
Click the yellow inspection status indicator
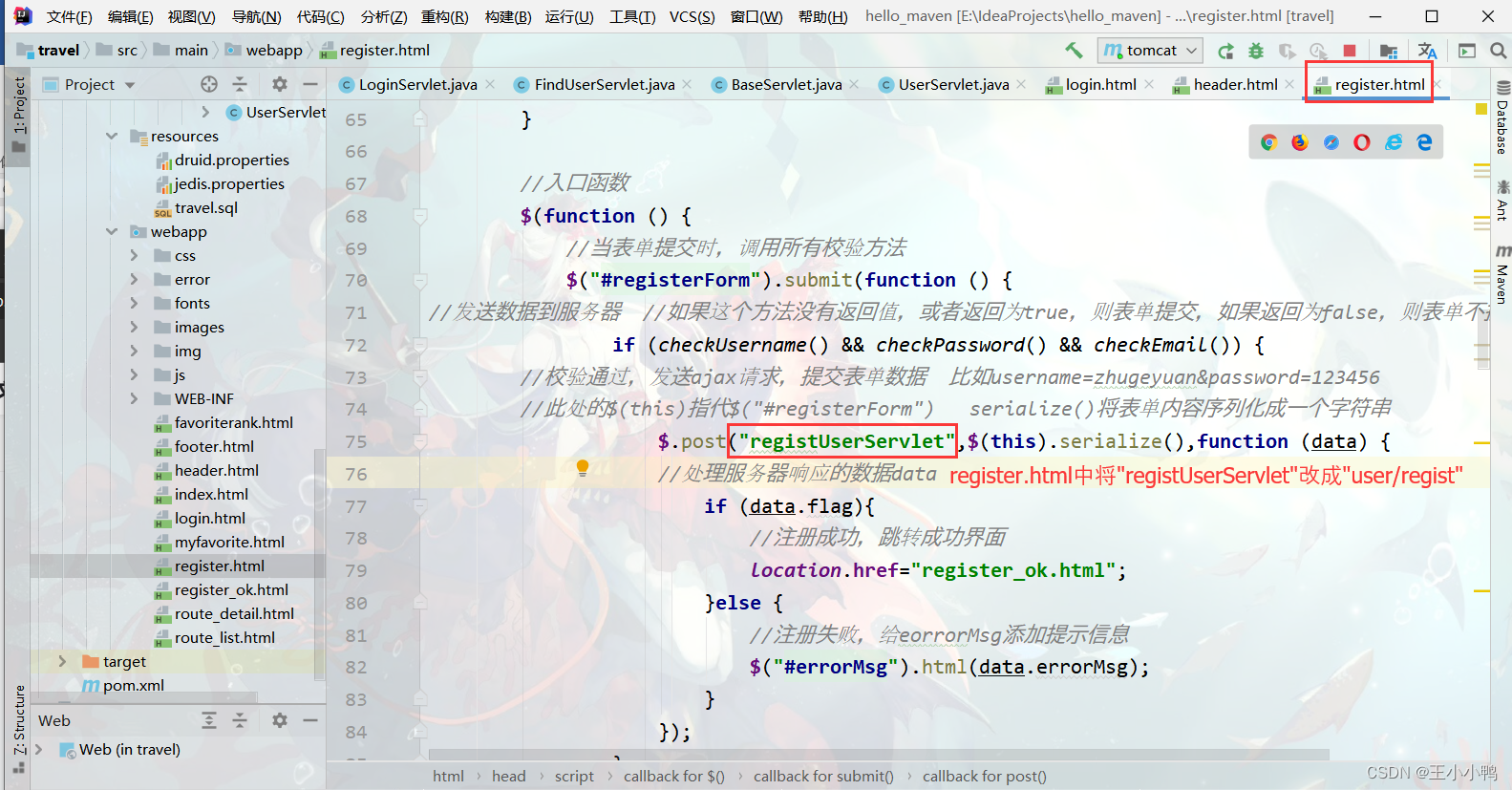(x=1481, y=109)
